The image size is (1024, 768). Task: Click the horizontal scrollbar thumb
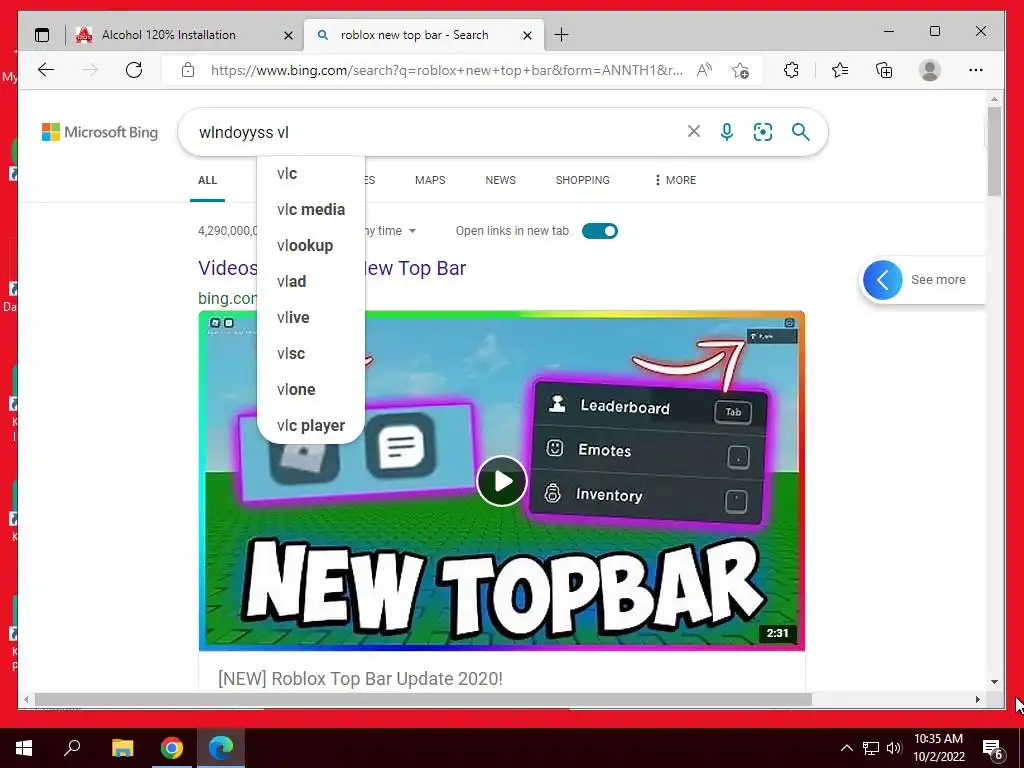tap(423, 699)
